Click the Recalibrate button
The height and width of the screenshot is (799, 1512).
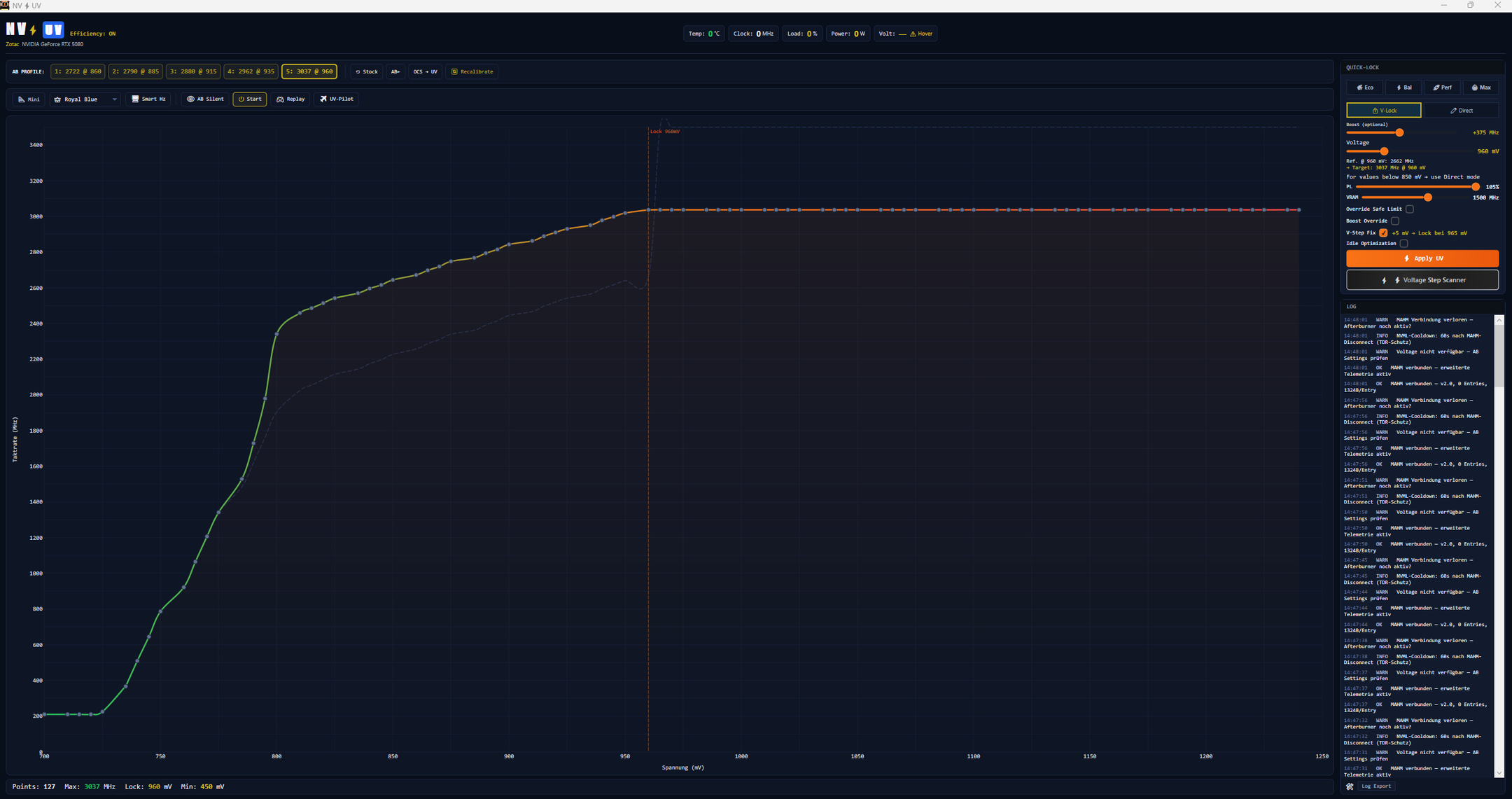click(472, 71)
